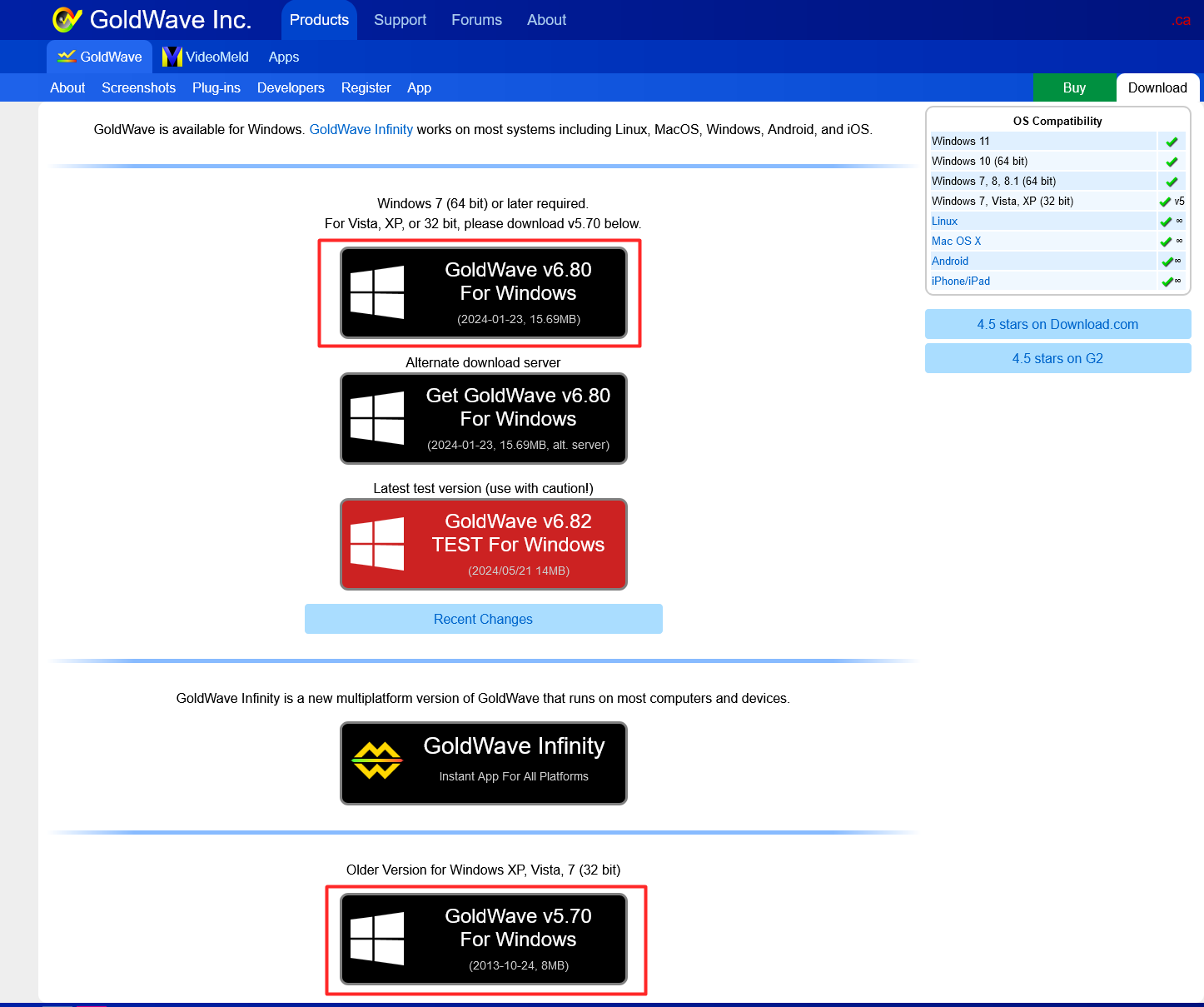The height and width of the screenshot is (1007, 1204).
Task: Click the GoldWave Infinity logo icon
Action: 377,760
